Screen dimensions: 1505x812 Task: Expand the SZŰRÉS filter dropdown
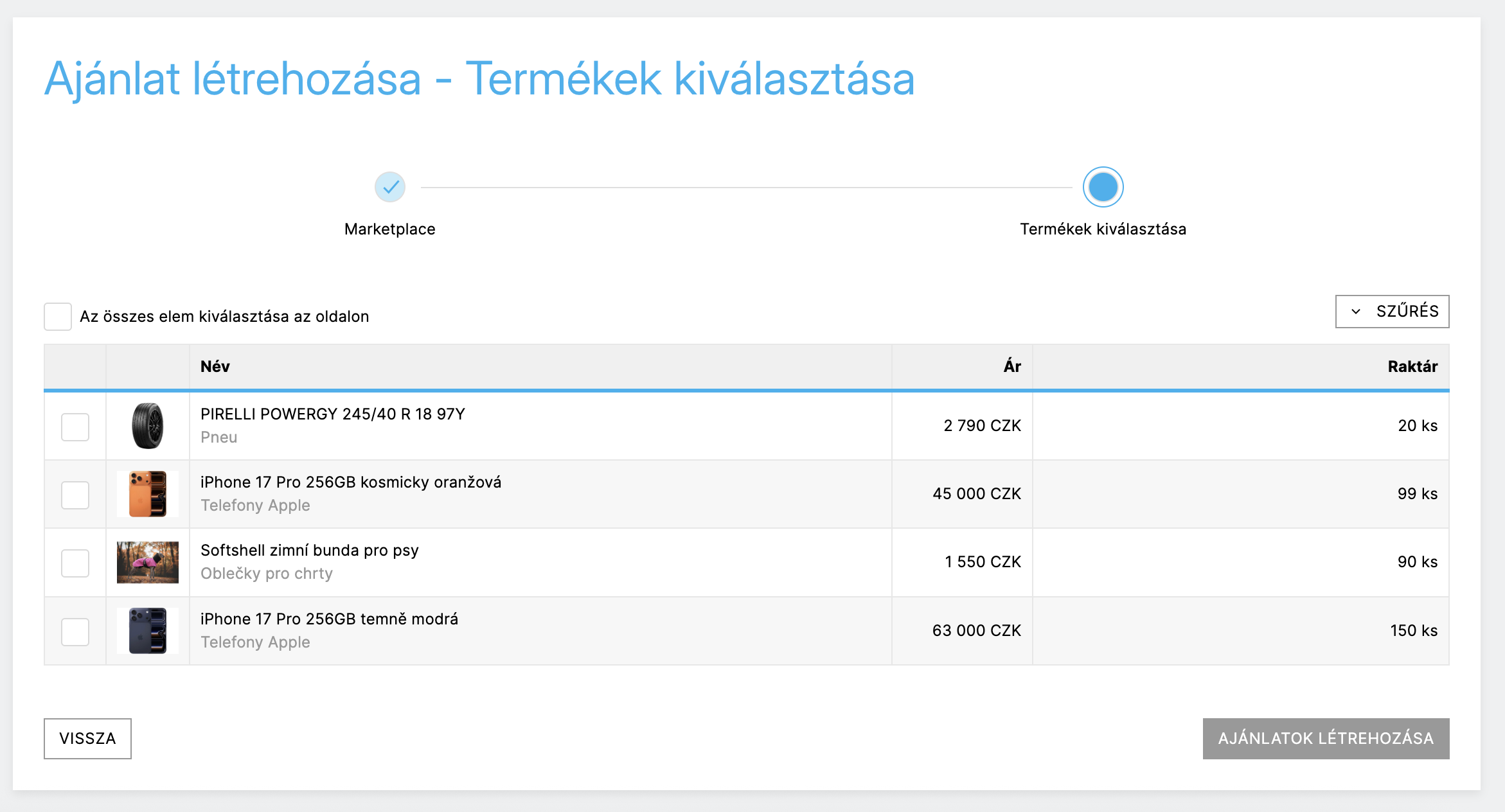tap(1392, 312)
